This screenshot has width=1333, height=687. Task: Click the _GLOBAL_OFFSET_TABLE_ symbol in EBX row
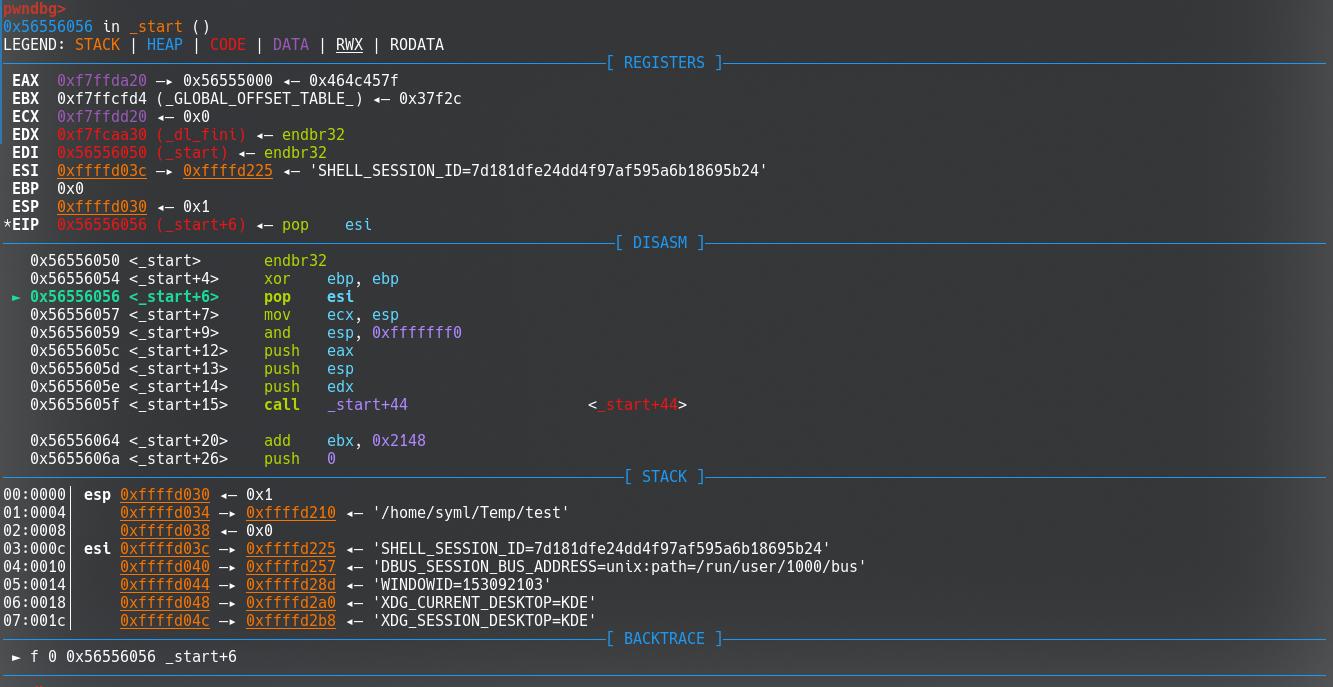(x=259, y=98)
